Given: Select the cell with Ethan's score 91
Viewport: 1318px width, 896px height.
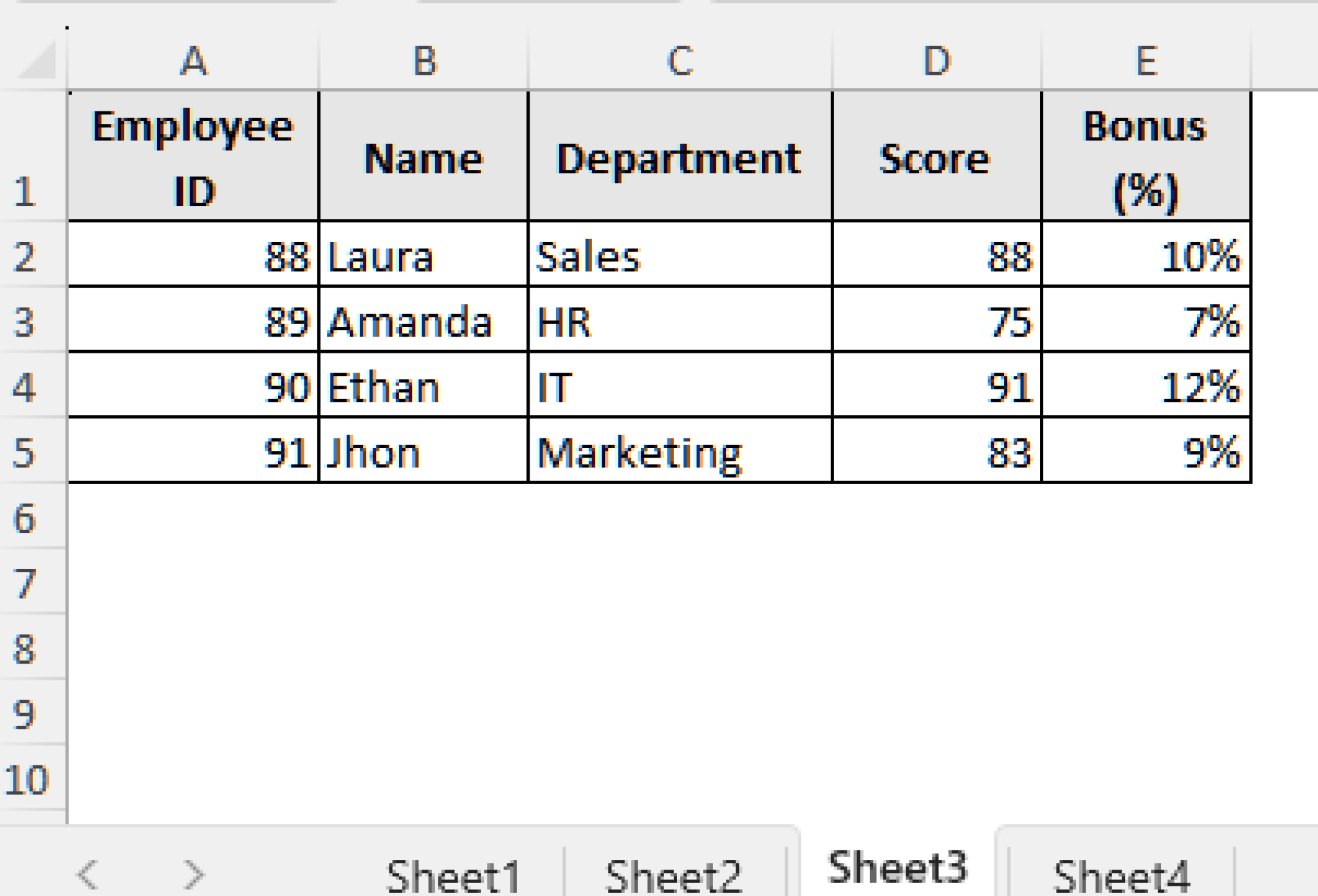Looking at the screenshot, I should pyautogui.click(x=936, y=386).
